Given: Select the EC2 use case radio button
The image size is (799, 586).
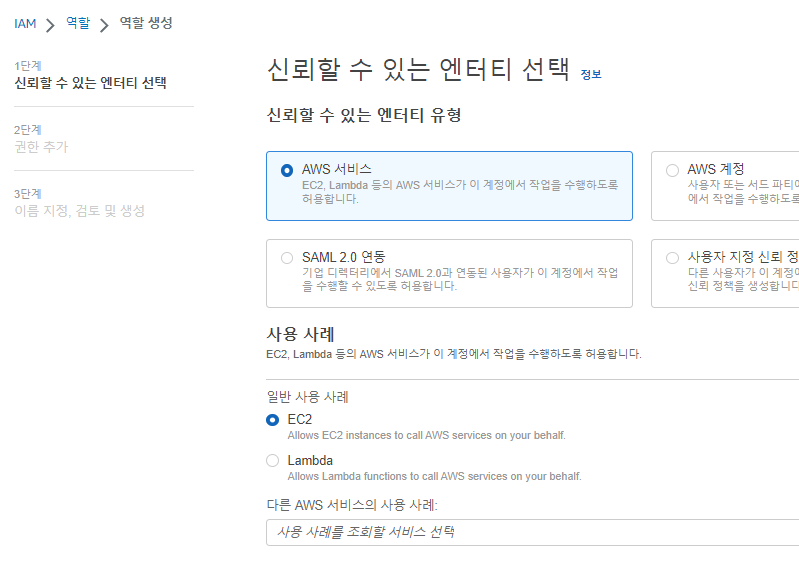Looking at the screenshot, I should (273, 420).
